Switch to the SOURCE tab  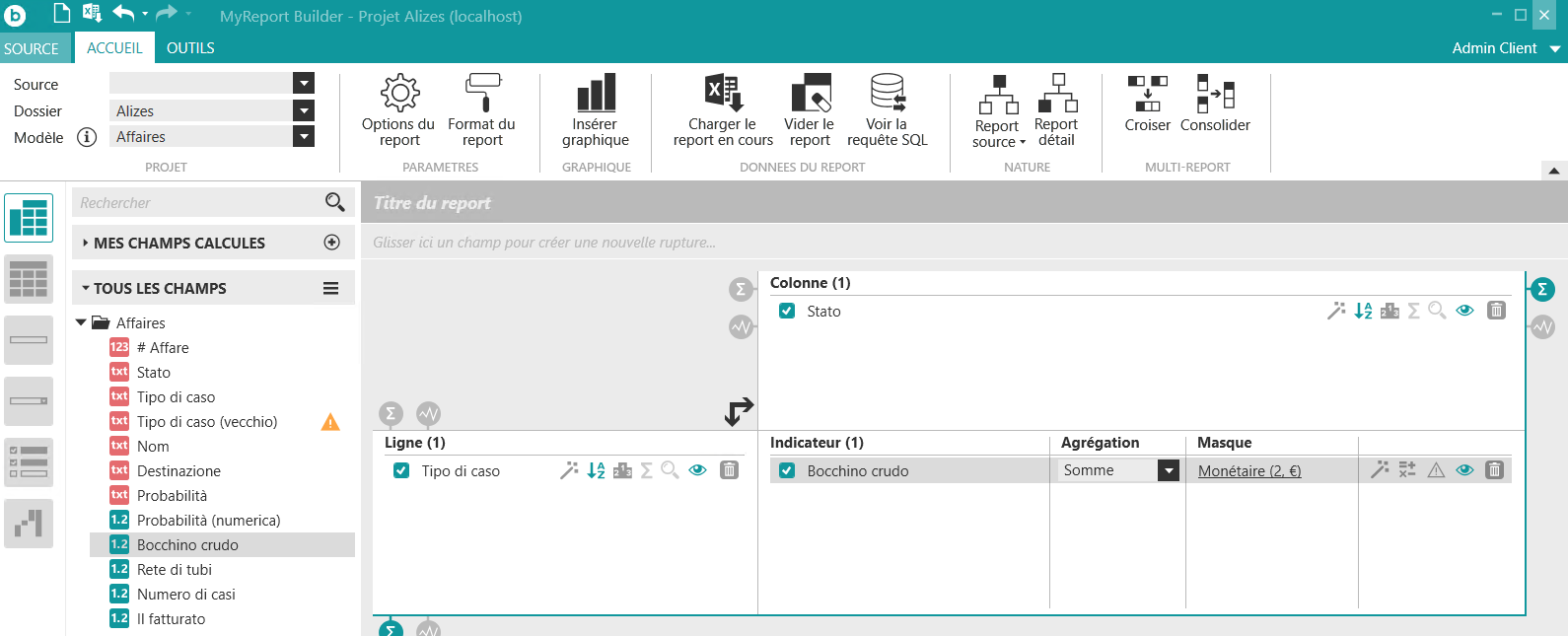point(32,48)
